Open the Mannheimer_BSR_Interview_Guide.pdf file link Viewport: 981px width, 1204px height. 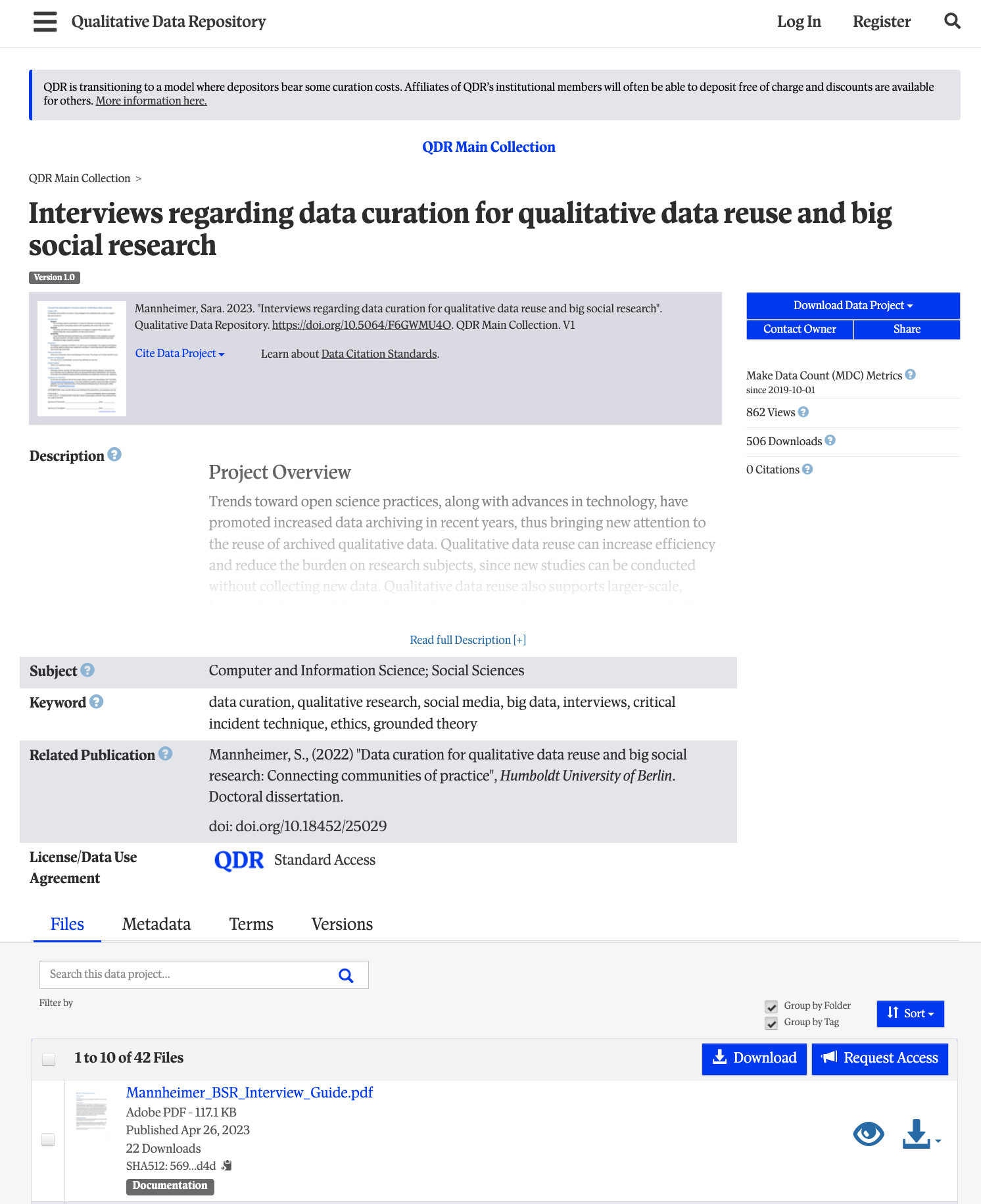[250, 1092]
